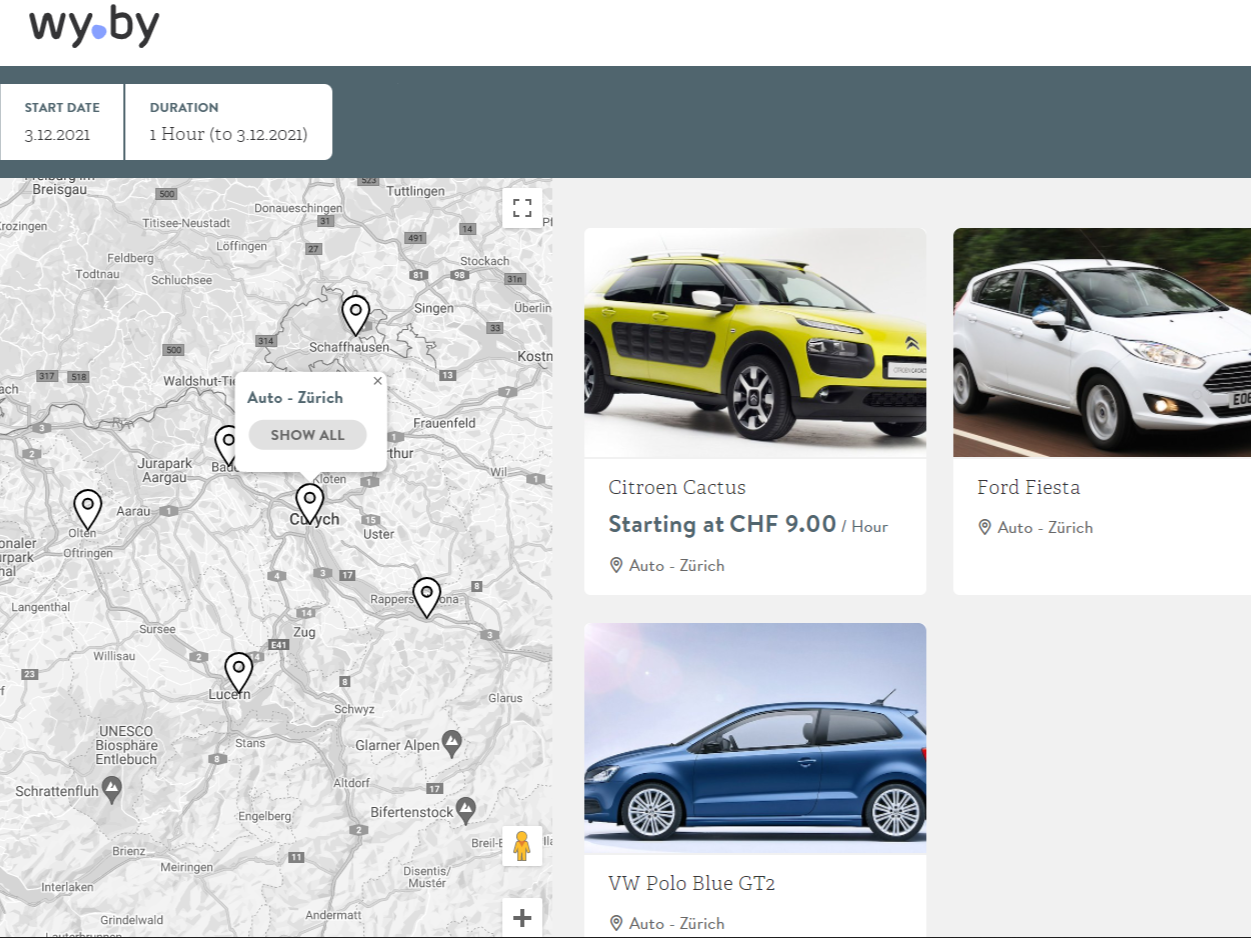Click the Olten map pin

[88, 510]
